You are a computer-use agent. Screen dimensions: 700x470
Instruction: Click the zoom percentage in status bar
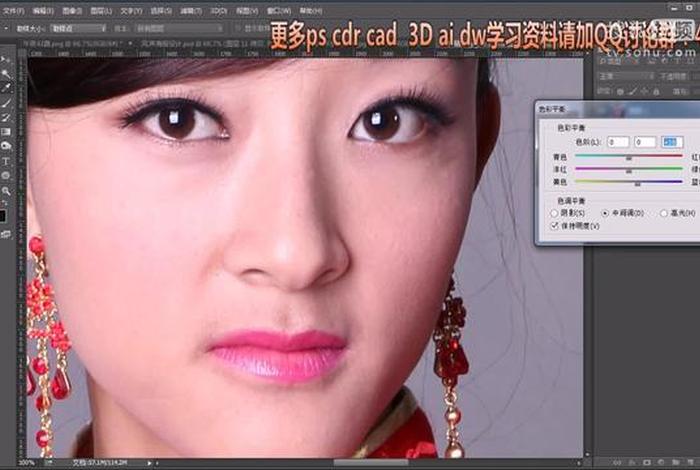point(26,463)
